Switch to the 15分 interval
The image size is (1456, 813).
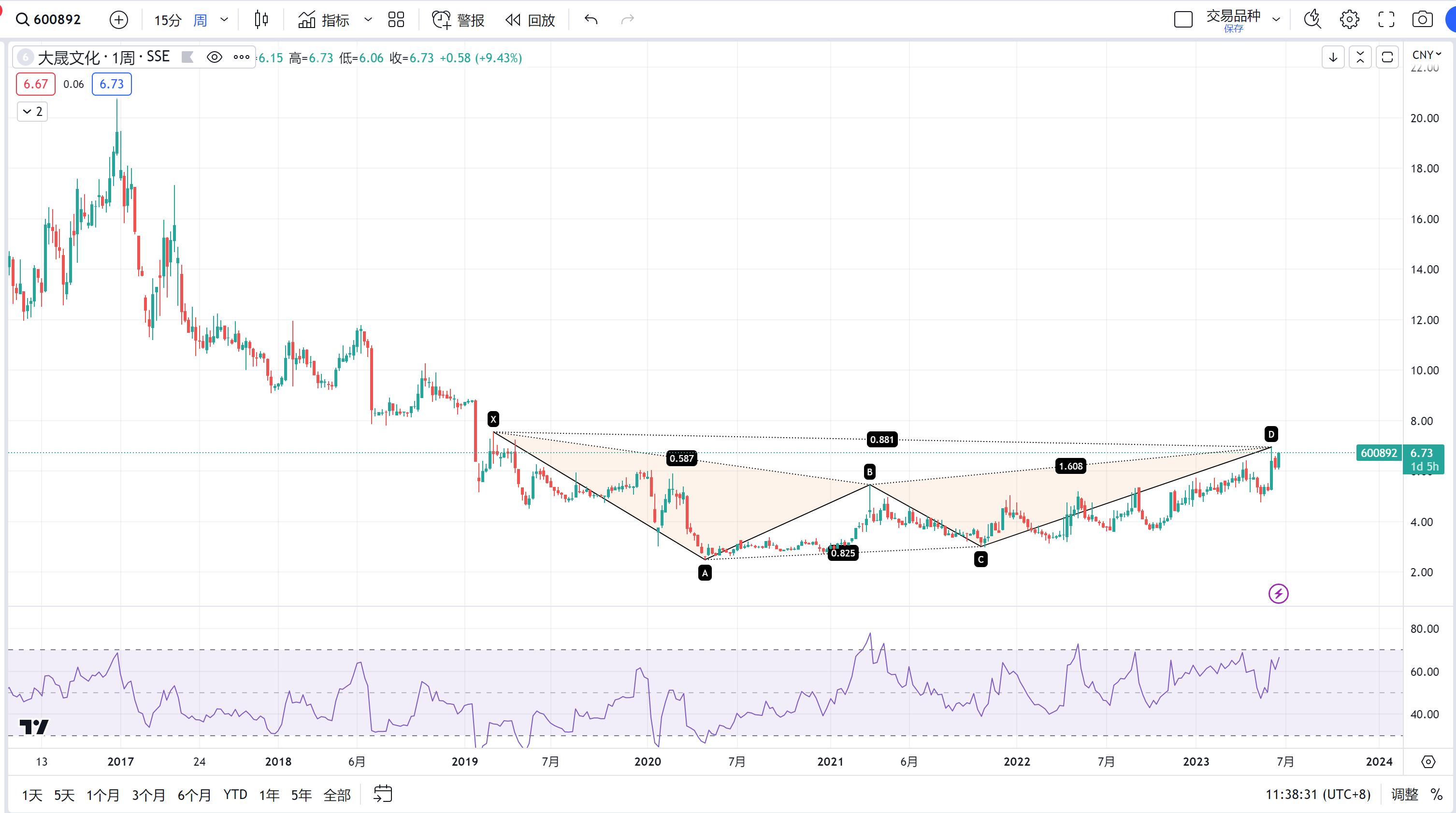coord(167,20)
